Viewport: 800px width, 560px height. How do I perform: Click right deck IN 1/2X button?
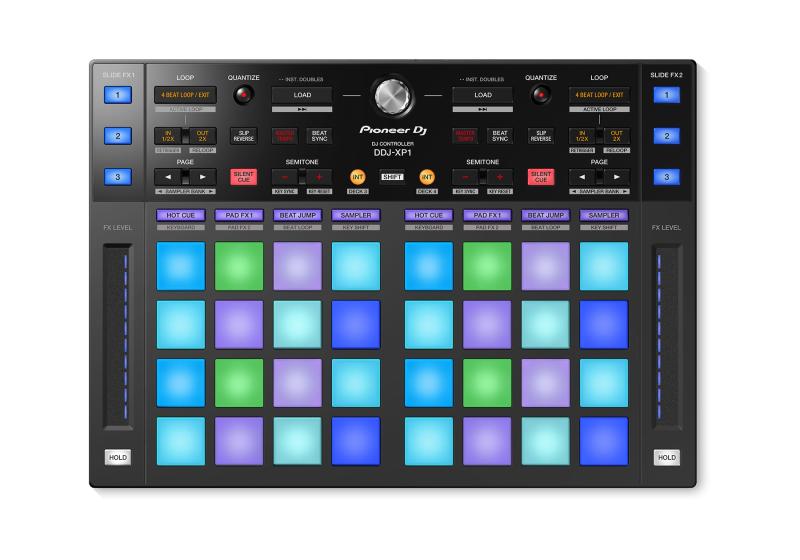click(582, 136)
